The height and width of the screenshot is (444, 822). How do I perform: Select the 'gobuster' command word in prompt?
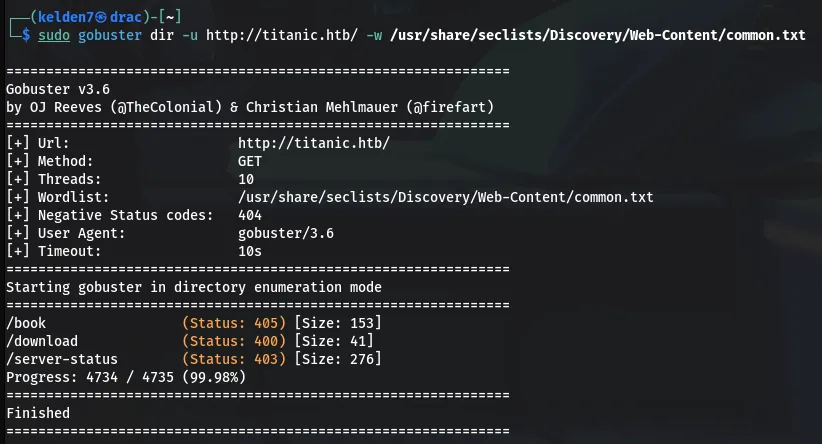point(110,35)
